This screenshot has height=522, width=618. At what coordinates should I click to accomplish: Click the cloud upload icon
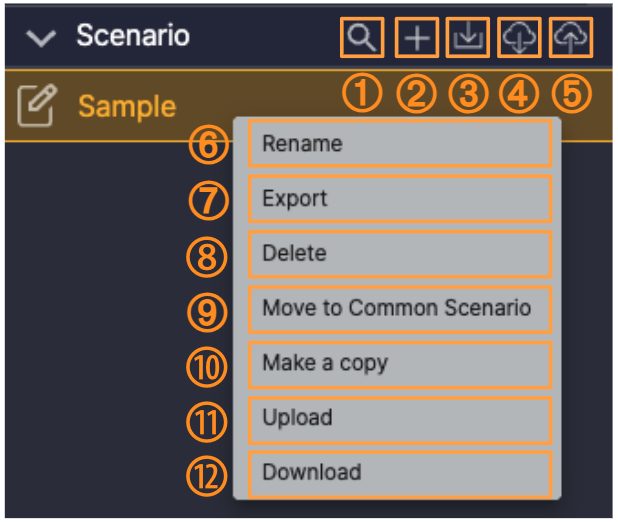570,39
